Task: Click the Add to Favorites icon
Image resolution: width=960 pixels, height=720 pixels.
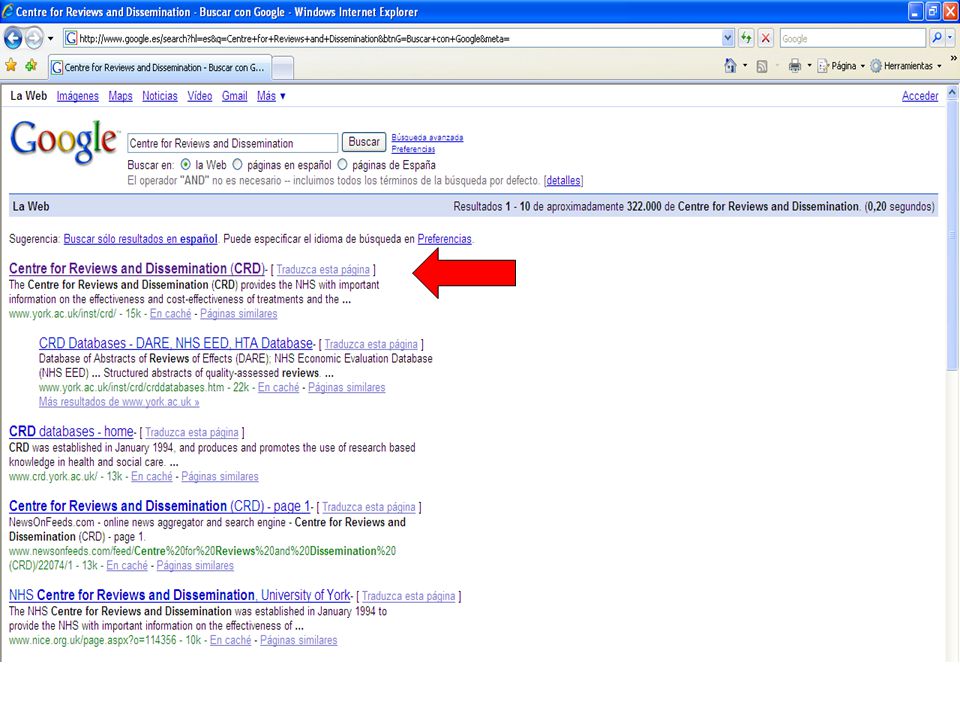Action: click(x=31, y=65)
